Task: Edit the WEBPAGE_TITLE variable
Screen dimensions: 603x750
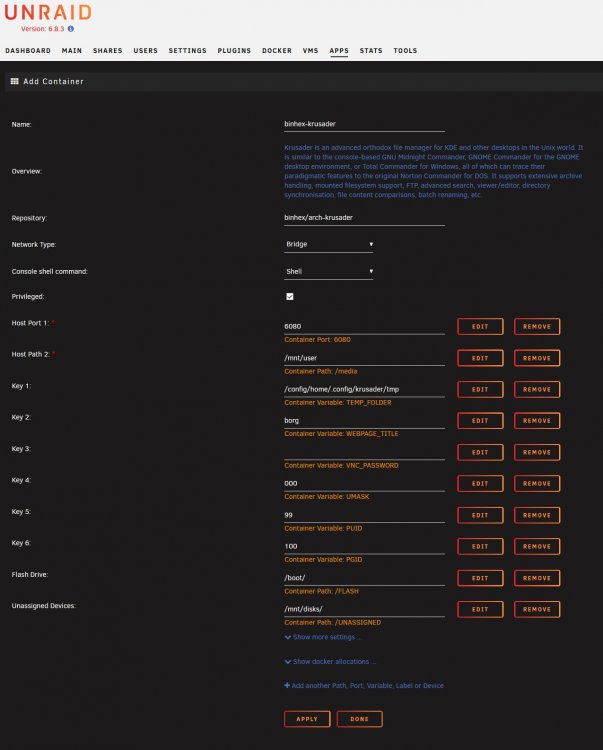Action: click(x=480, y=421)
